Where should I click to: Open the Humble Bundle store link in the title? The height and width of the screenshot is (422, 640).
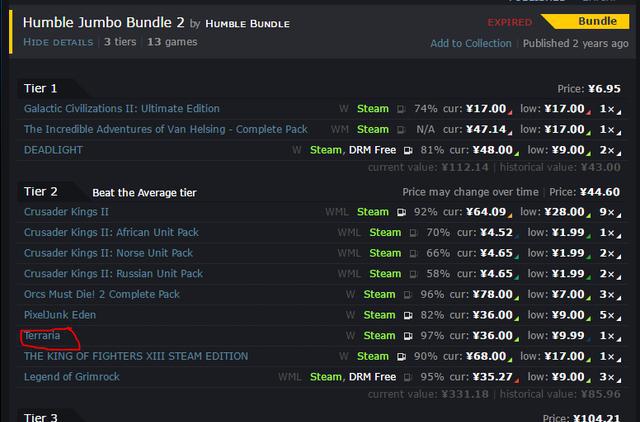247,23
